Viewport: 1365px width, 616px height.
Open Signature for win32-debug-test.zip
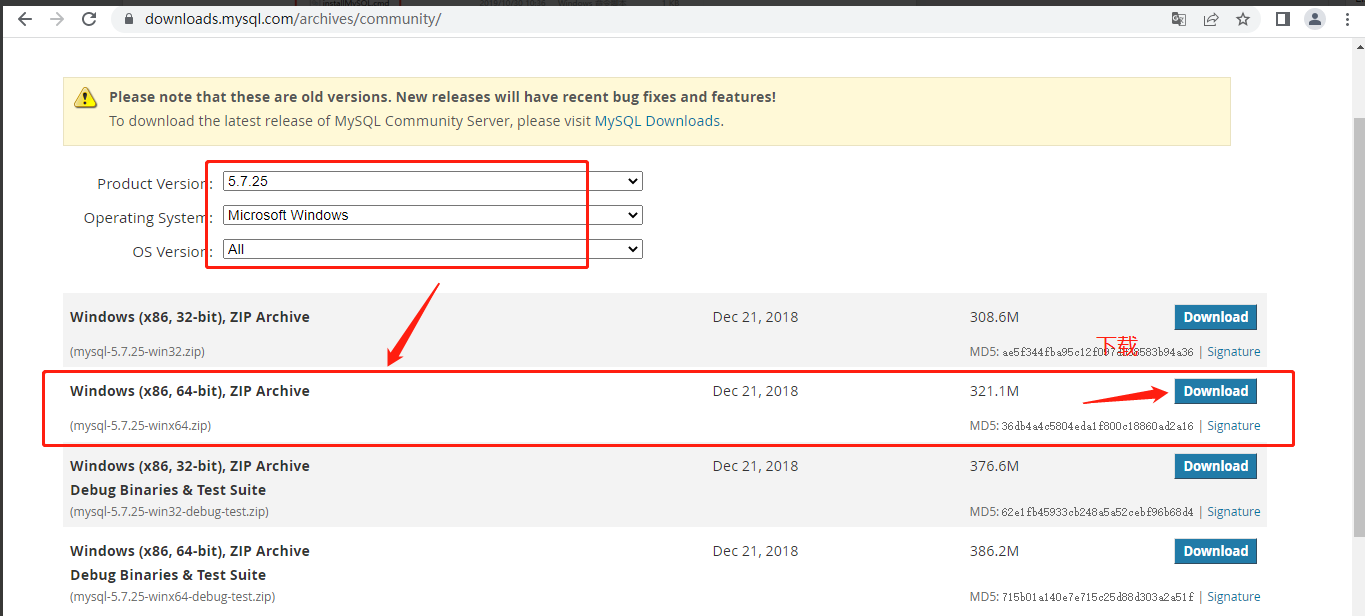click(1233, 512)
